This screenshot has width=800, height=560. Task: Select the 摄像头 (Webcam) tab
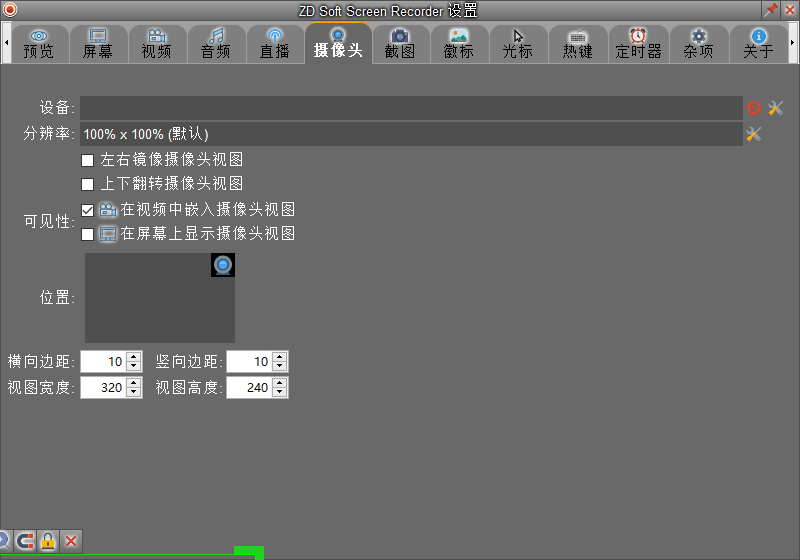338,43
